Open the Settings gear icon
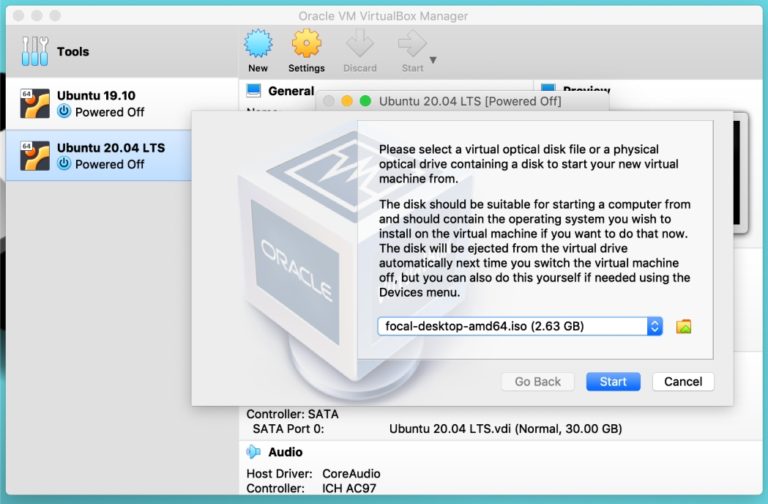 [x=306, y=44]
